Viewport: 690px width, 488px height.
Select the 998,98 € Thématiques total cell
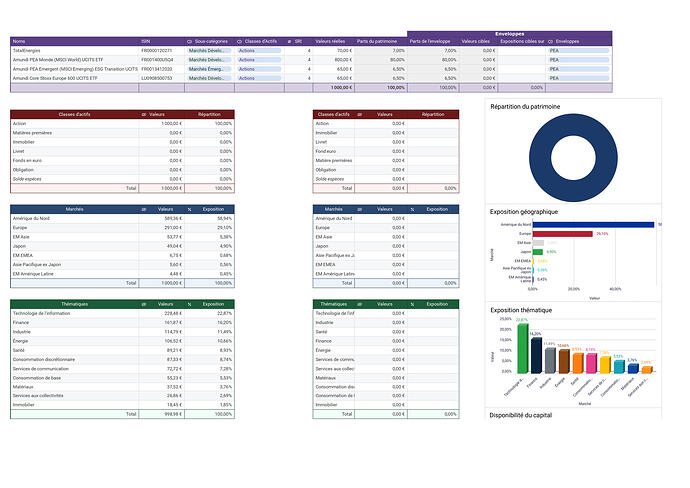tap(161, 414)
